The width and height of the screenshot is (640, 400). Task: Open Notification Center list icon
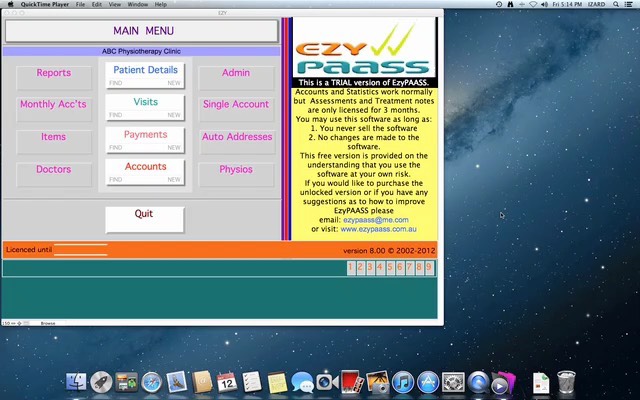(x=629, y=4)
